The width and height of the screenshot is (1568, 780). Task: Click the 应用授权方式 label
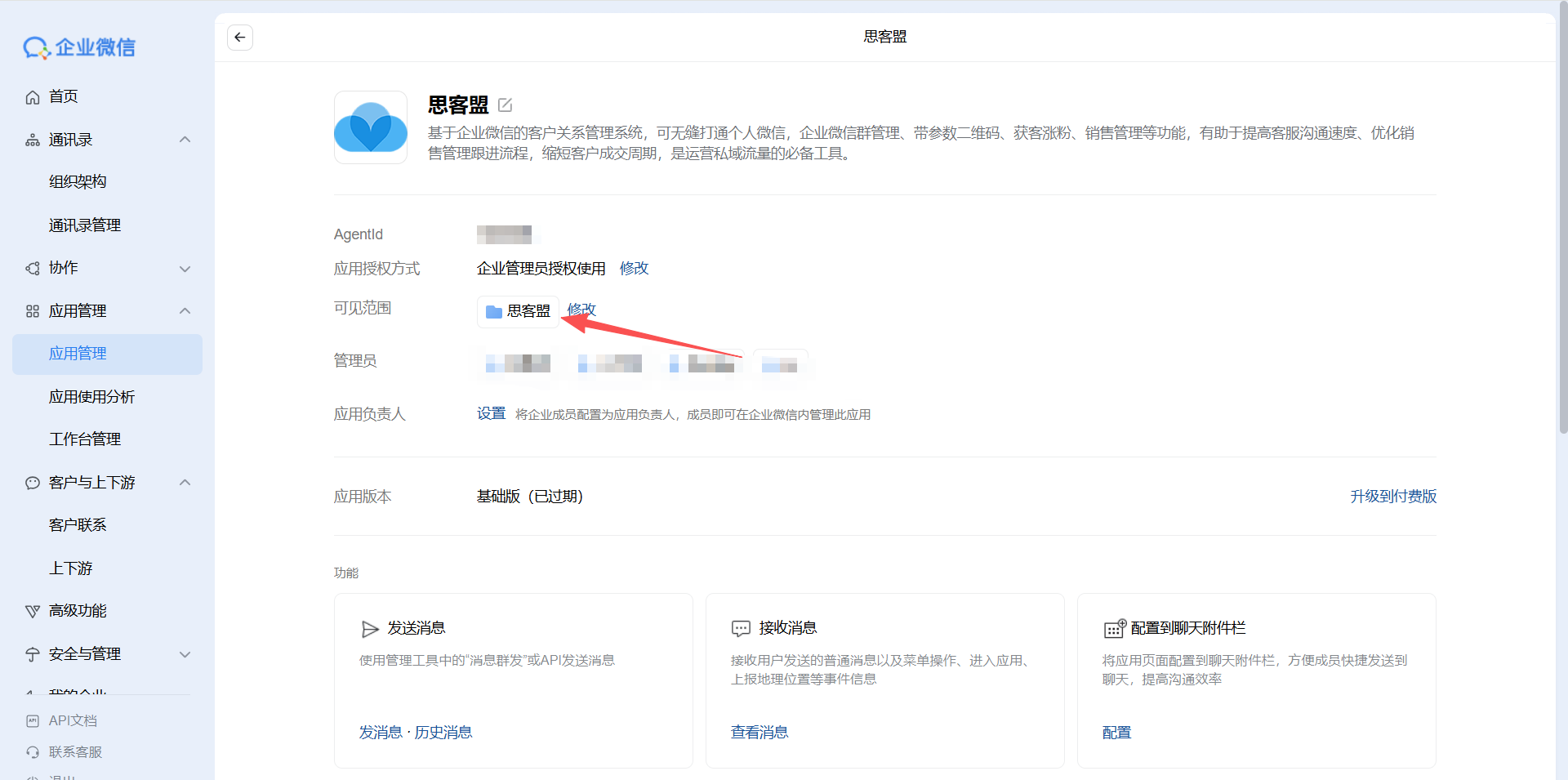(x=377, y=269)
